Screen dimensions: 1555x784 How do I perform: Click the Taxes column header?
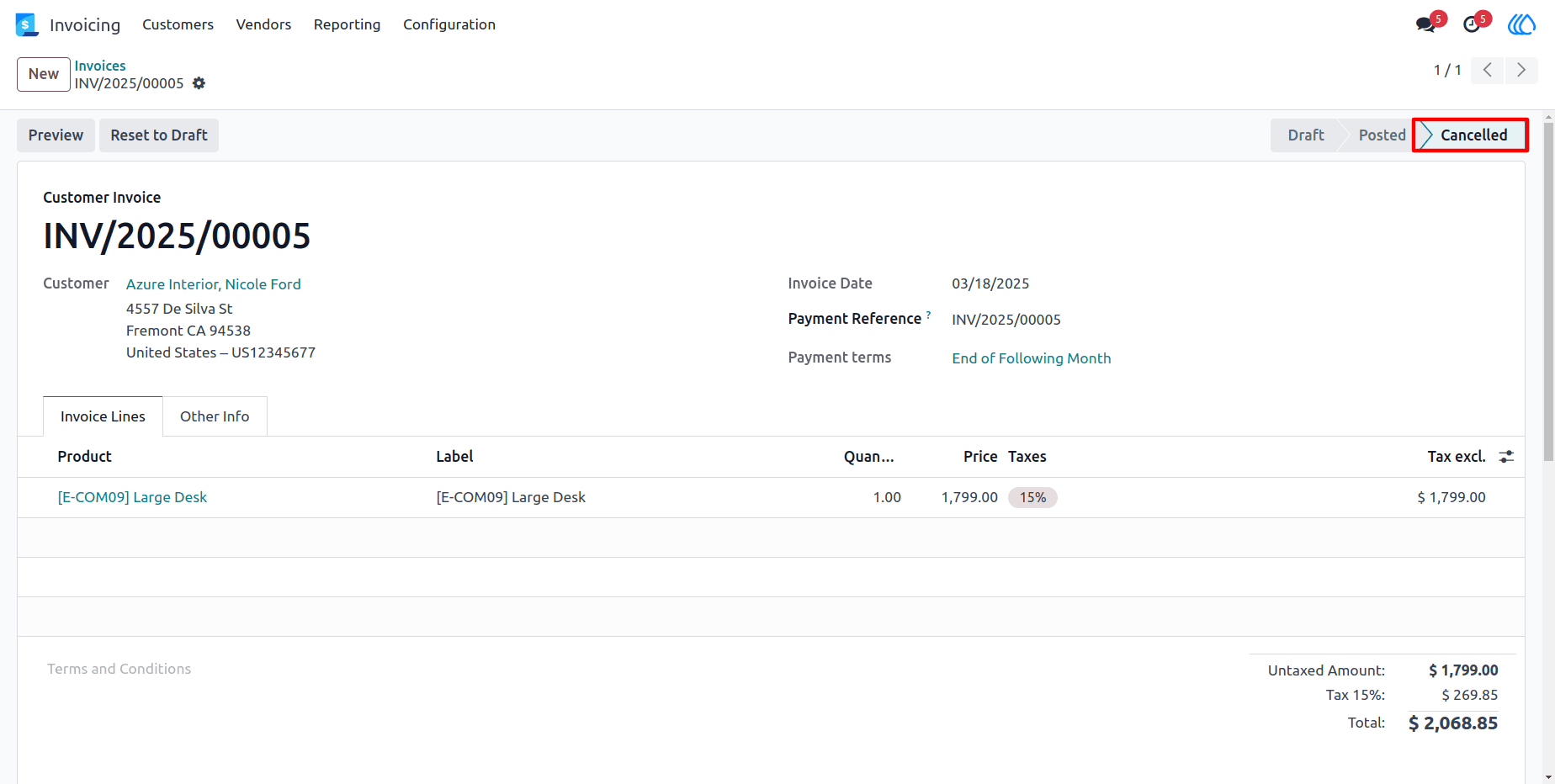pos(1027,456)
